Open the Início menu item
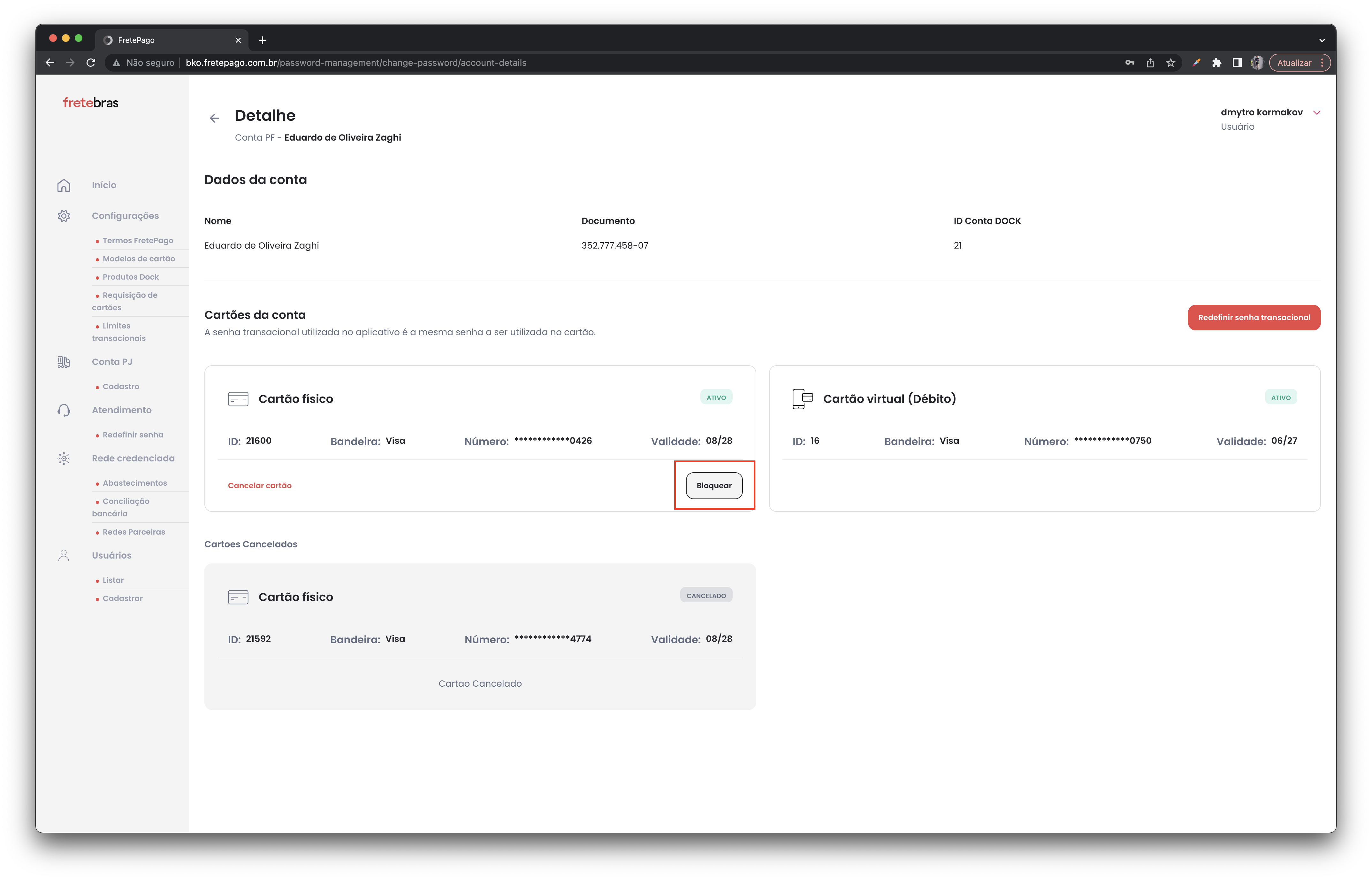 [x=104, y=185]
